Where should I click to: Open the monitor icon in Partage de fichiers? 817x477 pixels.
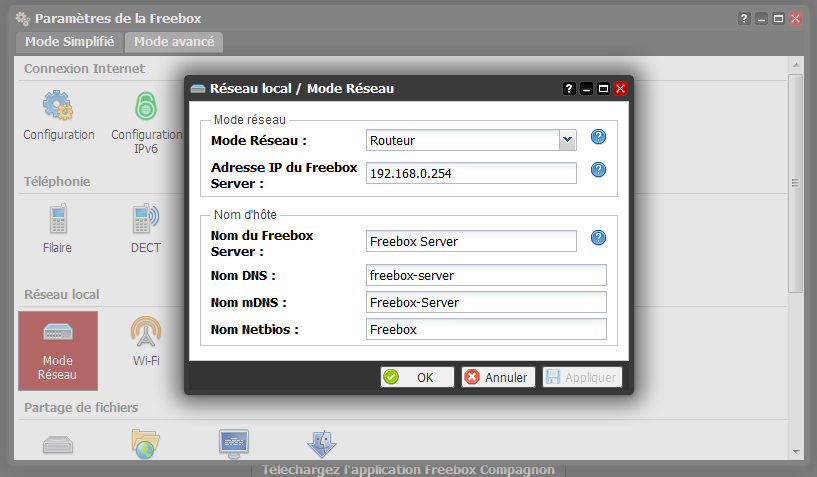point(233,444)
